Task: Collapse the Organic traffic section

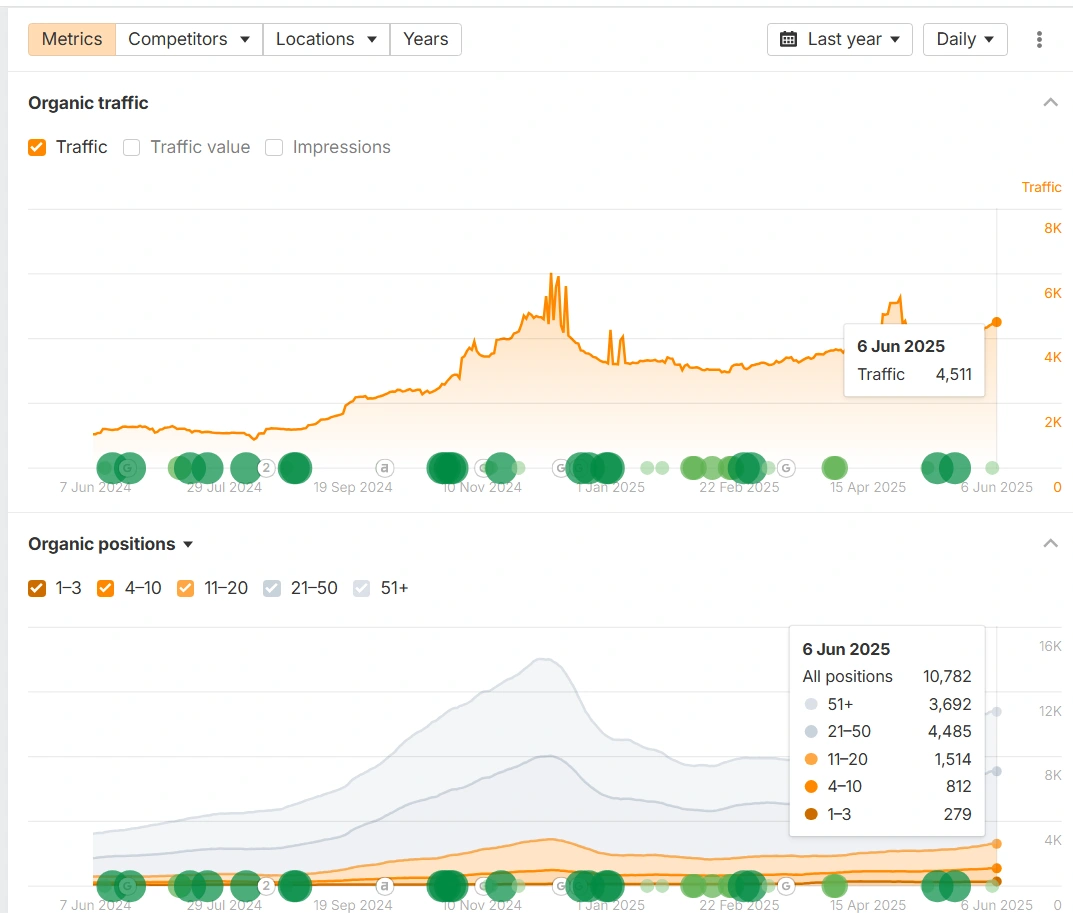Action: [x=1050, y=103]
